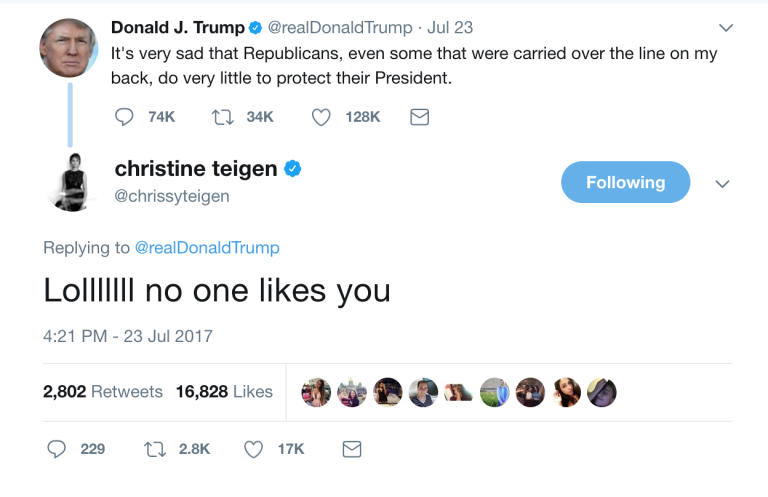Image resolution: width=768 pixels, height=497 pixels.
Task: Retweet the reply with 2.8K retweets
Action: point(155,449)
